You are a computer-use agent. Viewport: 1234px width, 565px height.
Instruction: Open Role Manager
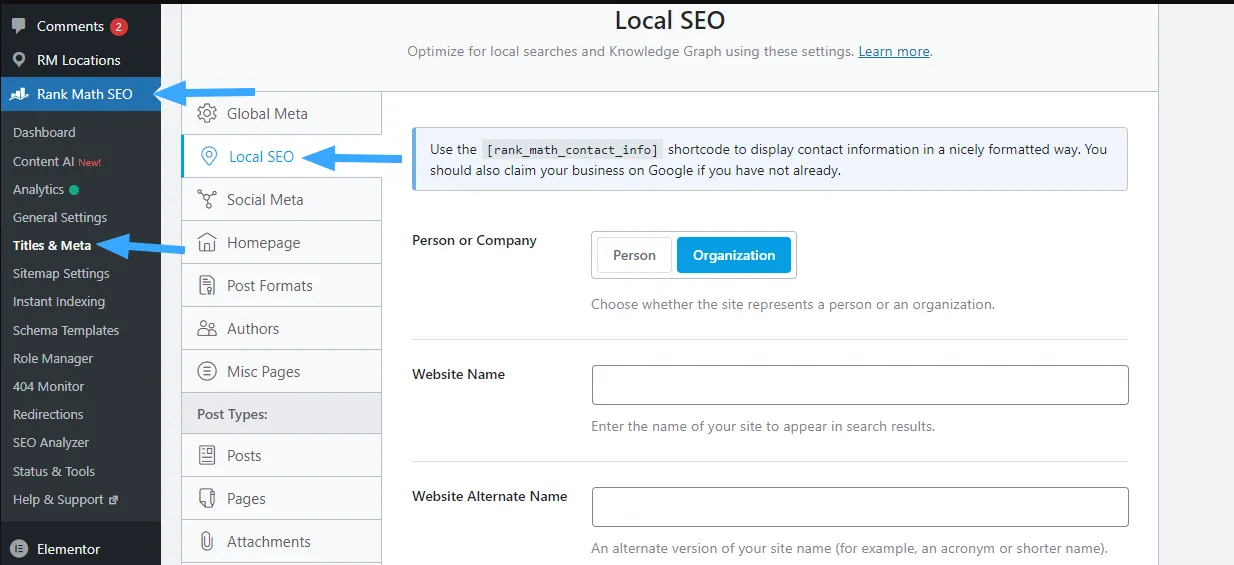[x=53, y=358]
